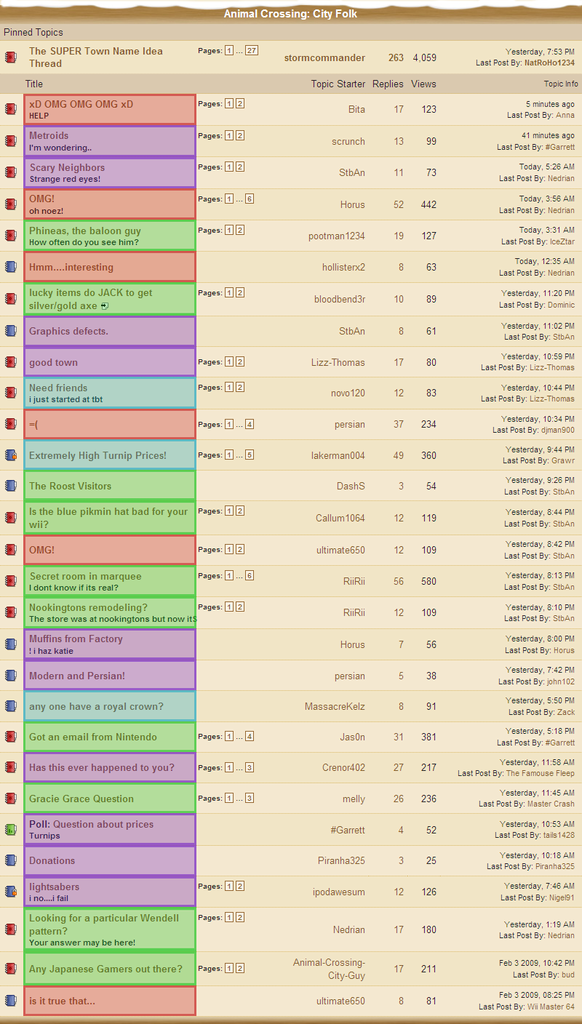Click the pinned topic icon for SUPER Town Name thread
The width and height of the screenshot is (582, 1024).
[x=10, y=58]
